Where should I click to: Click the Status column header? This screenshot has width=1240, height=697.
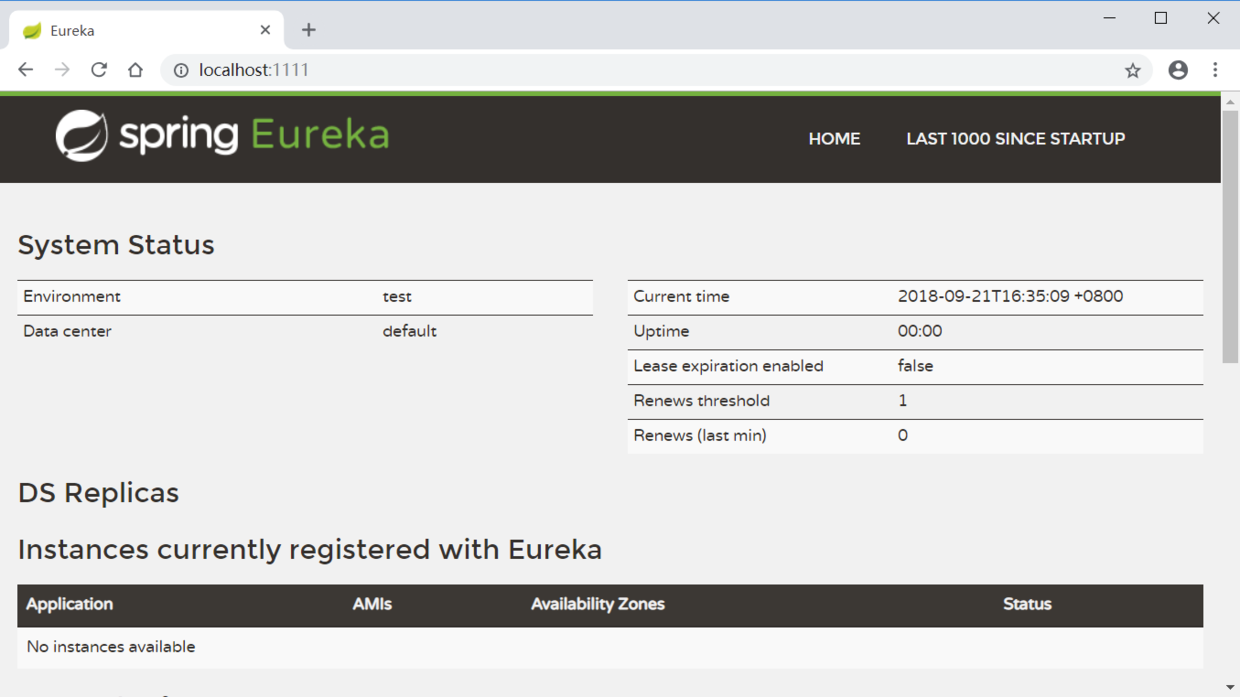pos(1027,604)
